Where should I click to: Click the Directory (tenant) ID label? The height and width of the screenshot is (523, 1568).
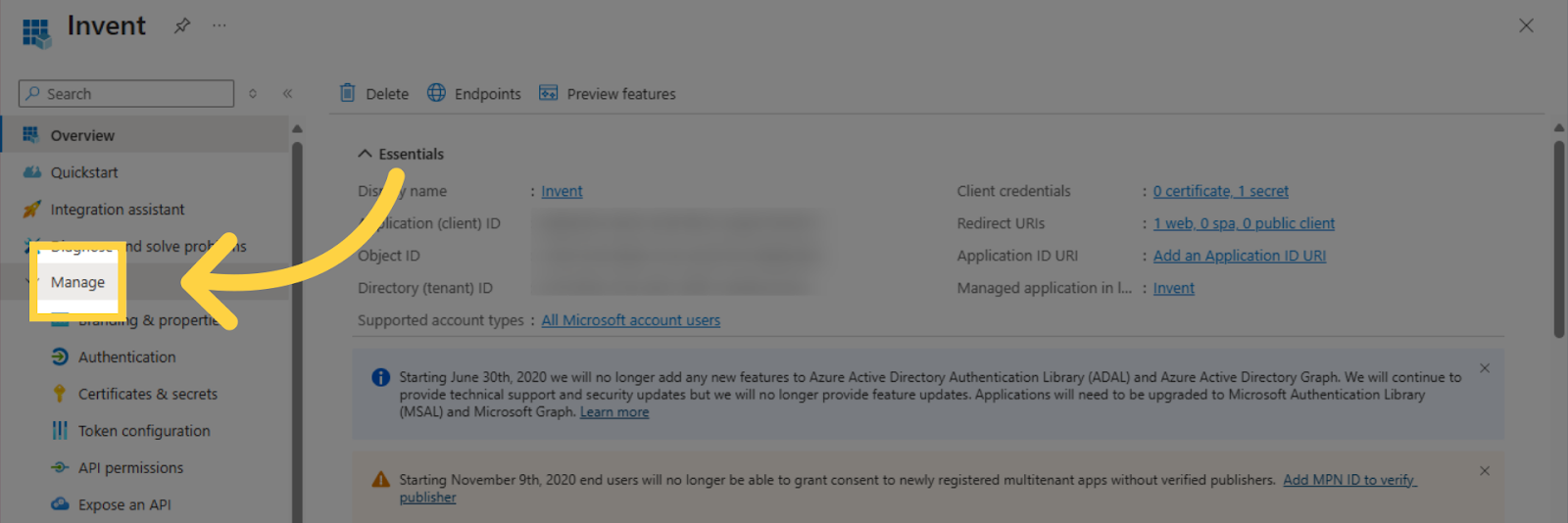(425, 288)
